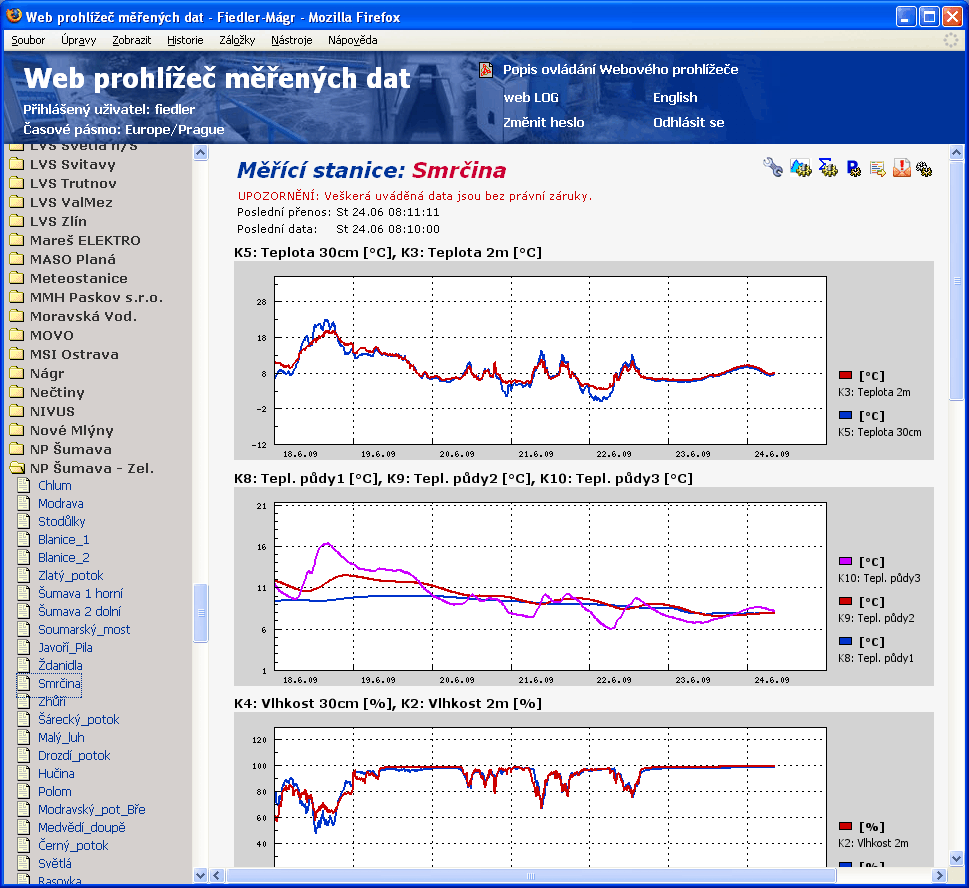Click the alarm envelope icon

[901, 168]
